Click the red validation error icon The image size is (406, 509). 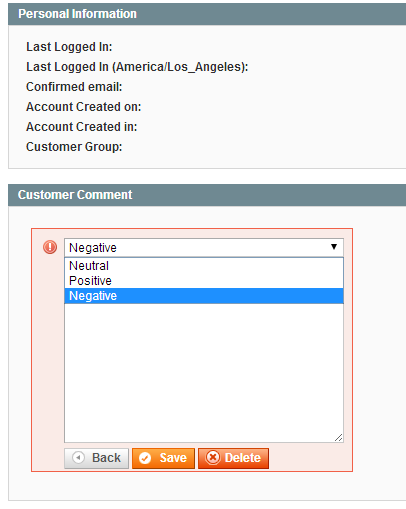tap(50, 247)
